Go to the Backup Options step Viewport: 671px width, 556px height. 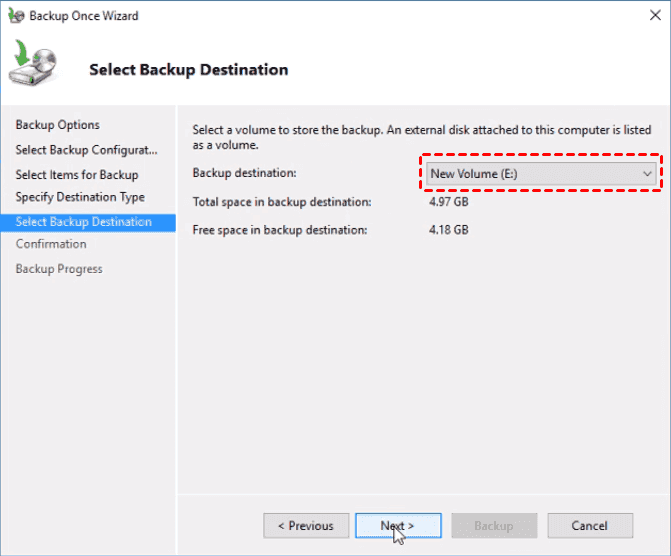tap(58, 125)
